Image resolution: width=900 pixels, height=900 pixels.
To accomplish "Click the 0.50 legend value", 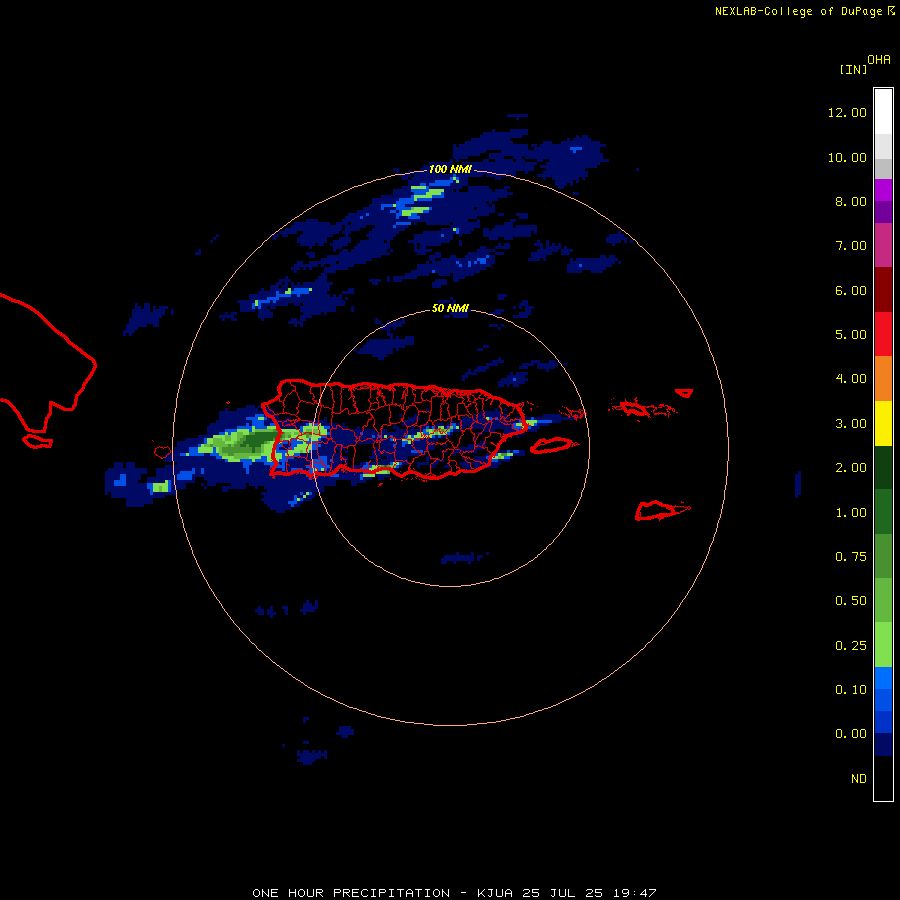I will point(851,601).
